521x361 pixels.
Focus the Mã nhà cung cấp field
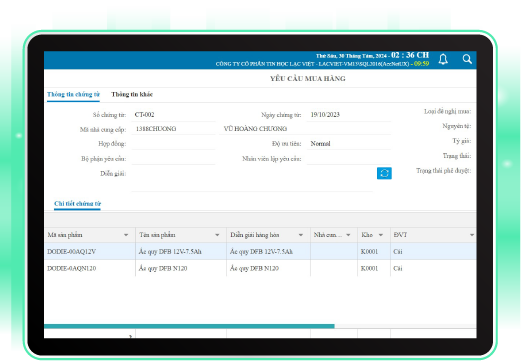tap(173, 129)
